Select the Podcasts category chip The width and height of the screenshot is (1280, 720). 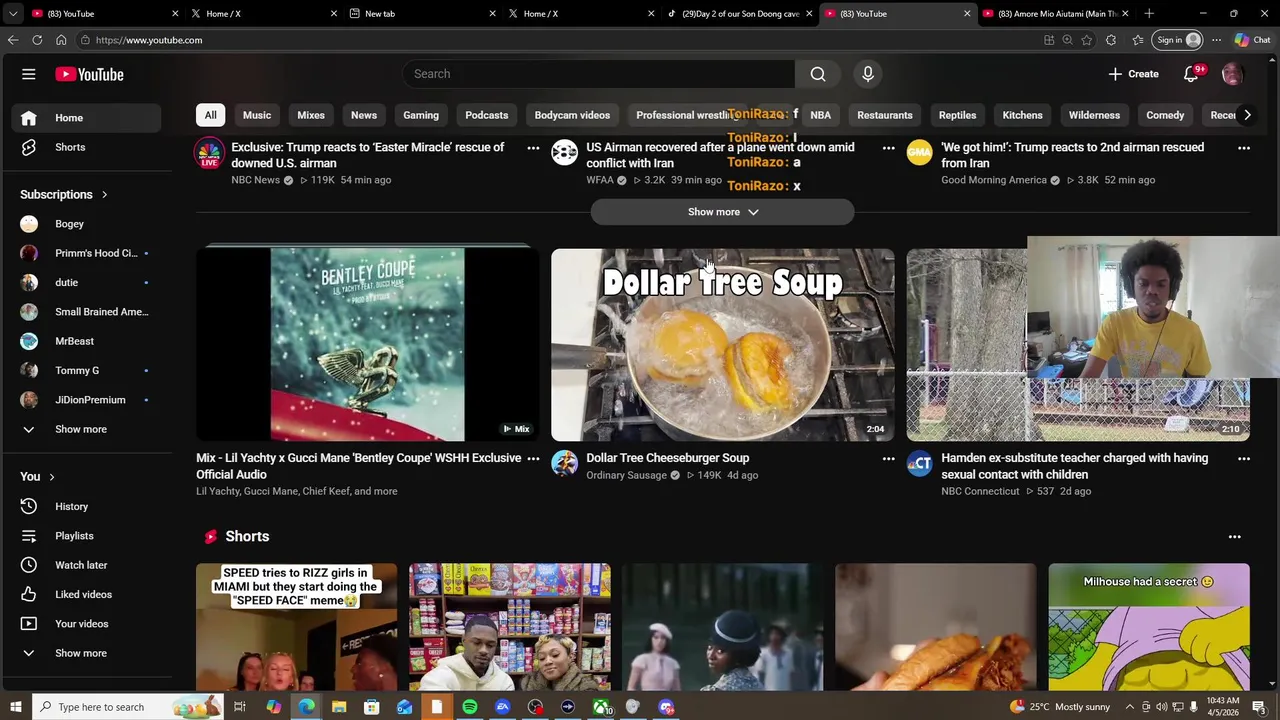pyautogui.click(x=487, y=115)
